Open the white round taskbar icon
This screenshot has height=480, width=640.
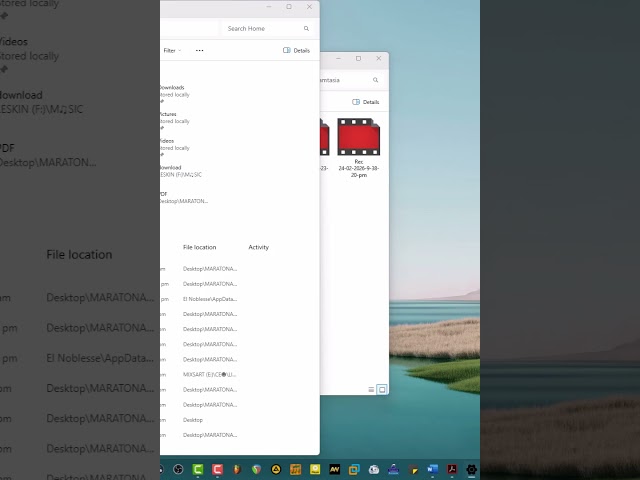[374, 469]
